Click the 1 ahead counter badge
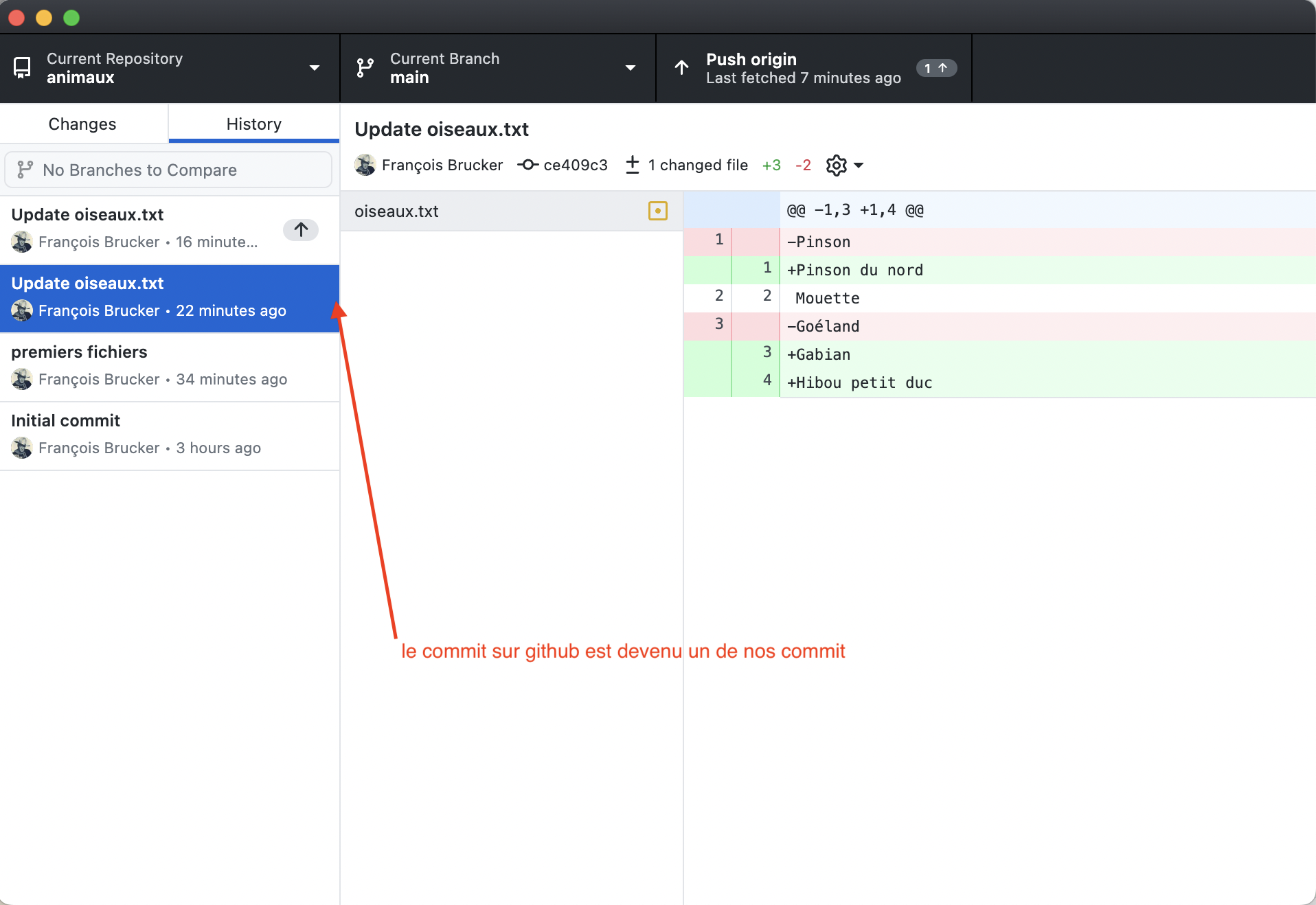Viewport: 1316px width, 905px height. (935, 68)
